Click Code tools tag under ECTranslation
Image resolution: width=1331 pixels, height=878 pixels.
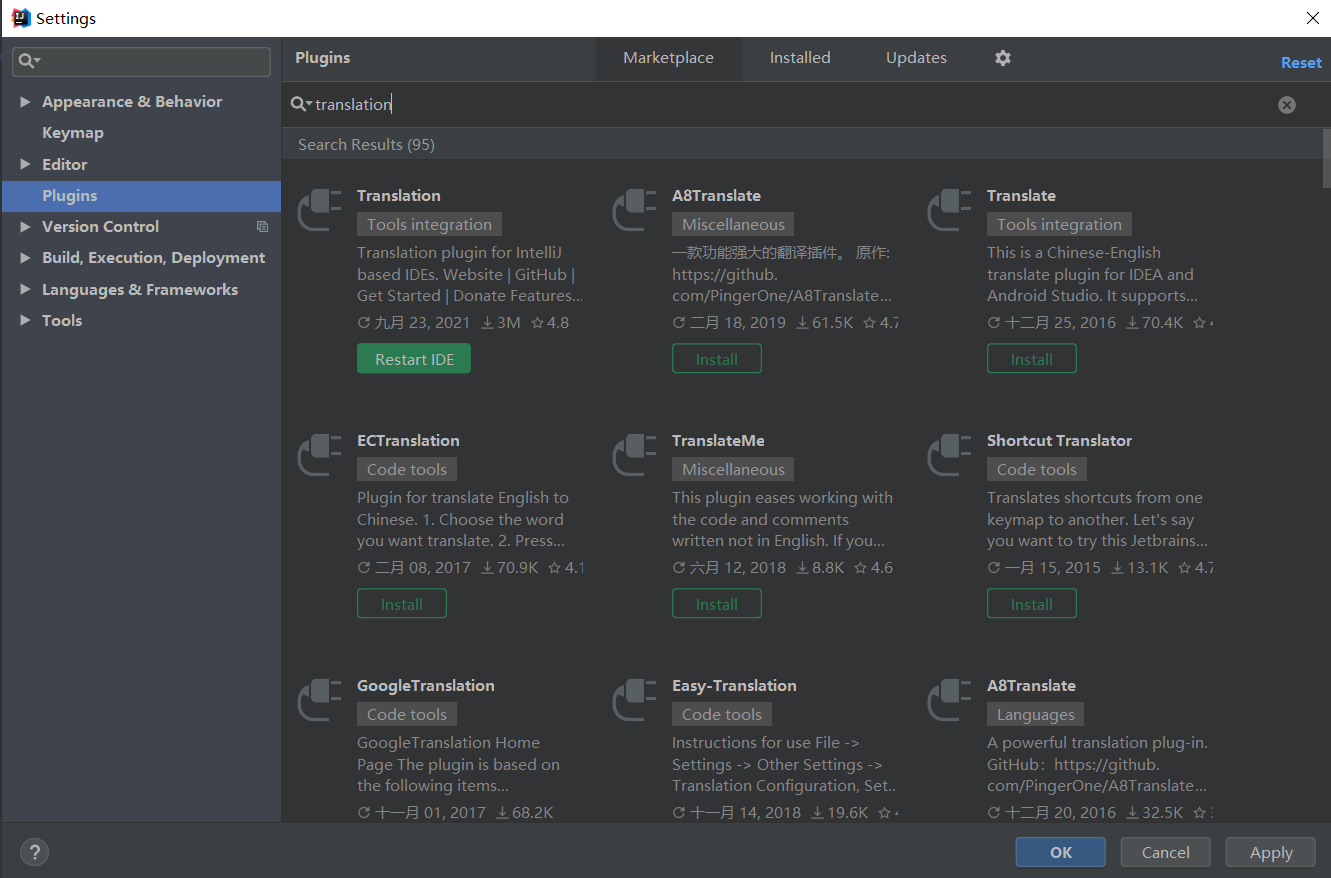click(x=407, y=470)
